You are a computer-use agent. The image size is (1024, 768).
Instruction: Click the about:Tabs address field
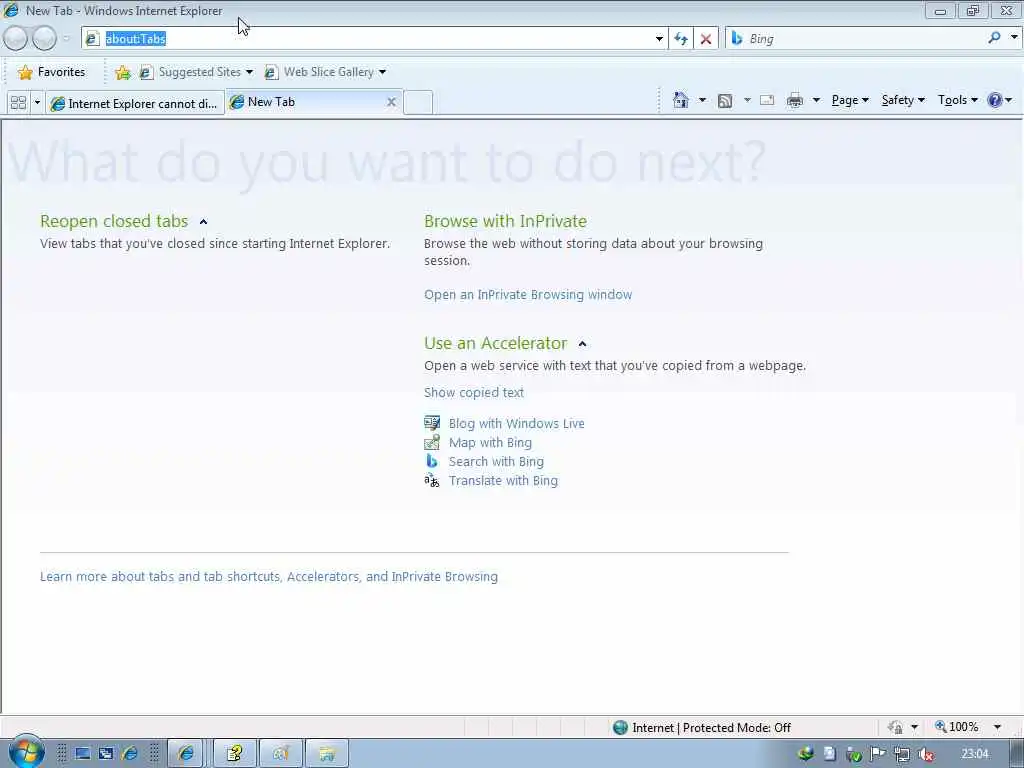click(x=372, y=39)
